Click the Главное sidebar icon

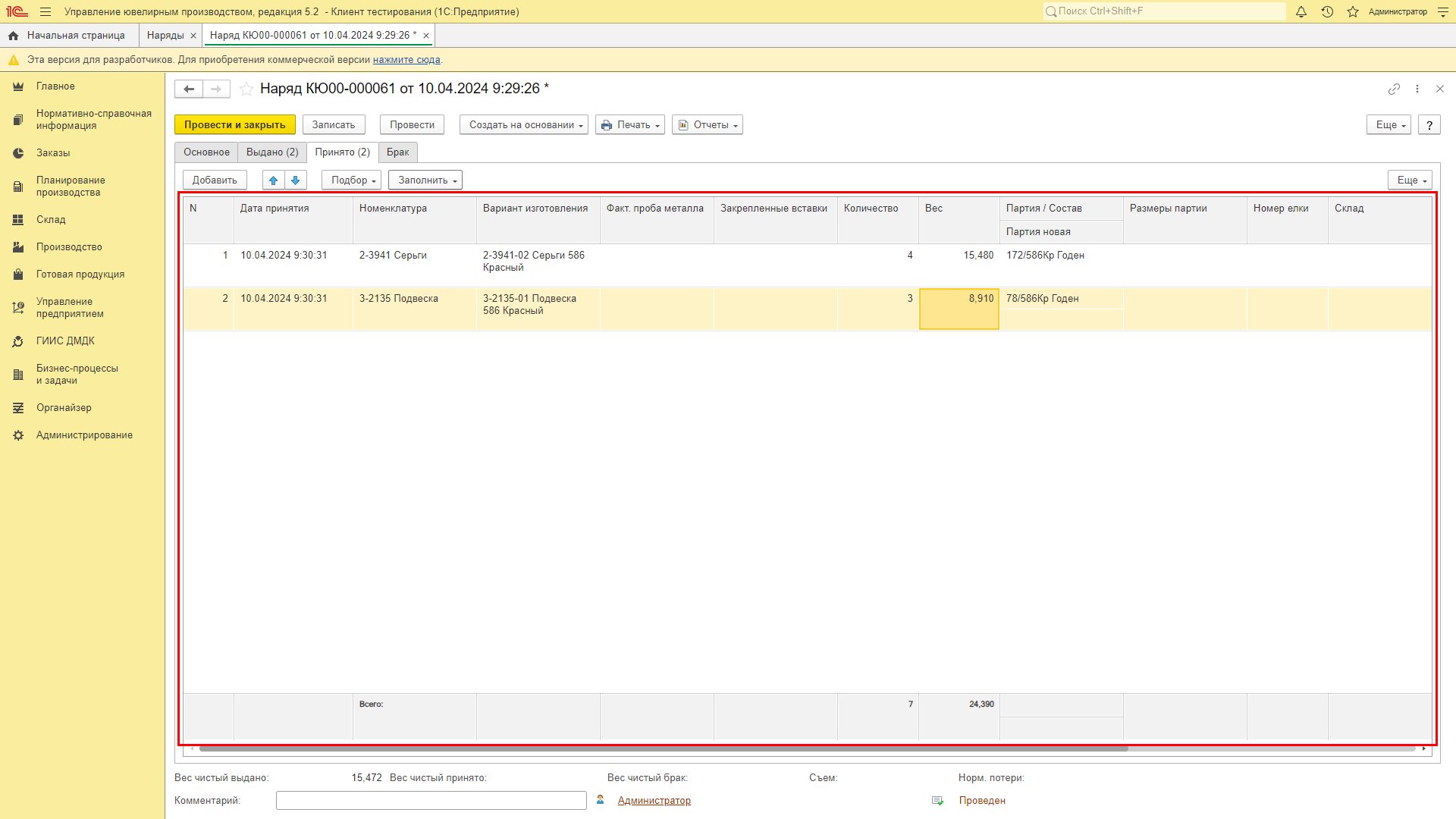pos(18,86)
